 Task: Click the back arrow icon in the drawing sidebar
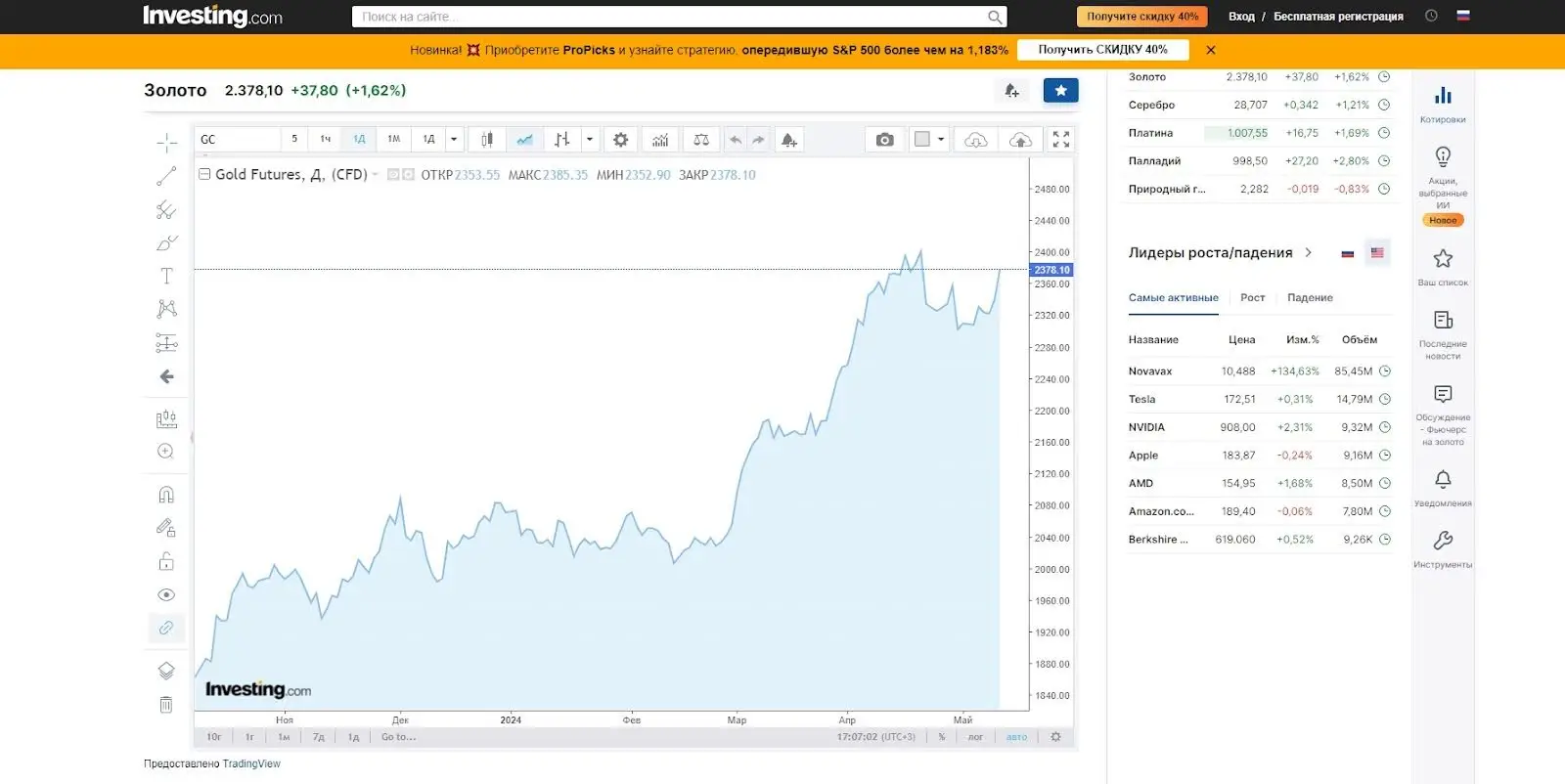(166, 376)
